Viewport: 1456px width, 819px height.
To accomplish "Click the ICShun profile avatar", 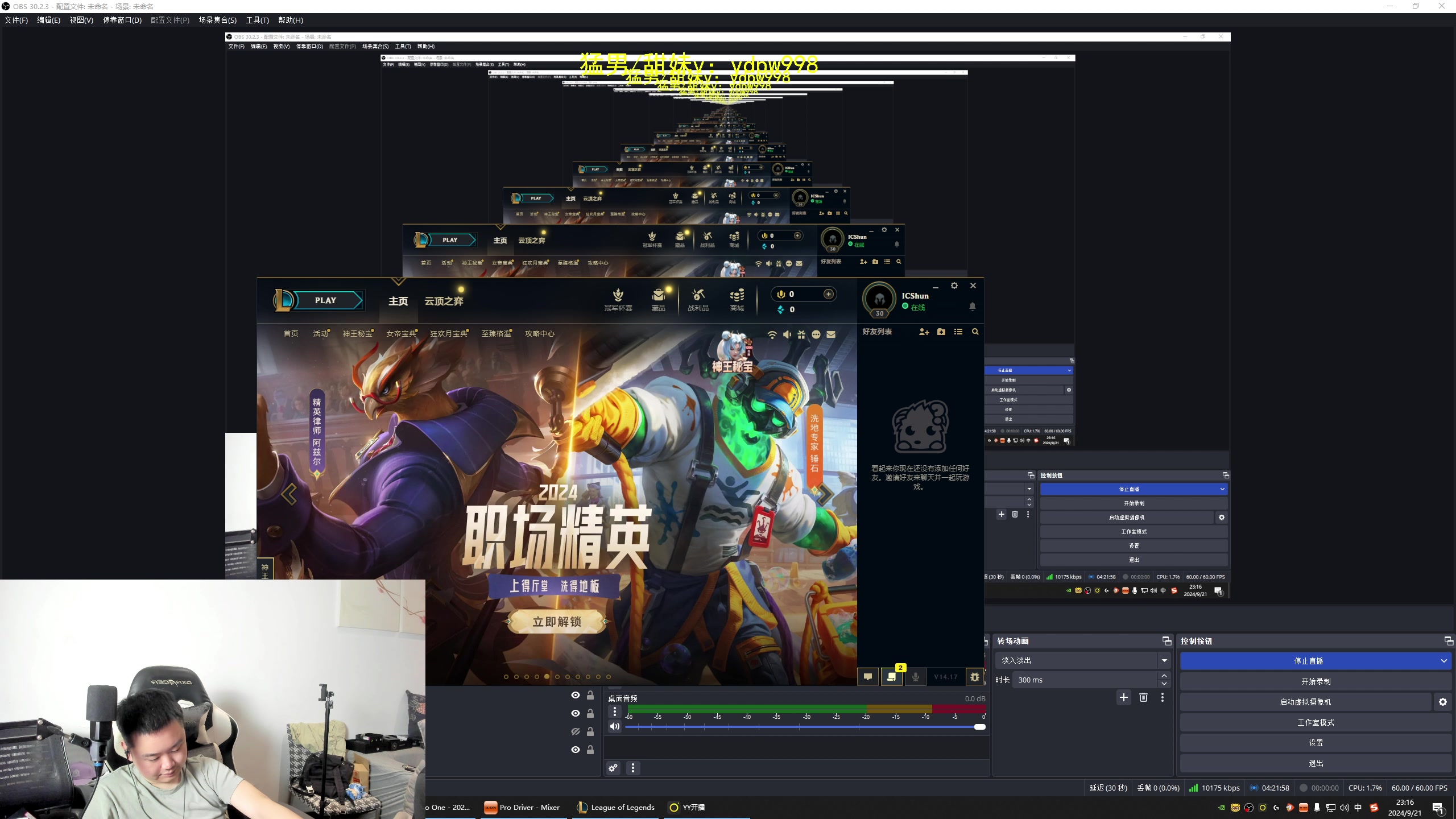I will tap(879, 299).
